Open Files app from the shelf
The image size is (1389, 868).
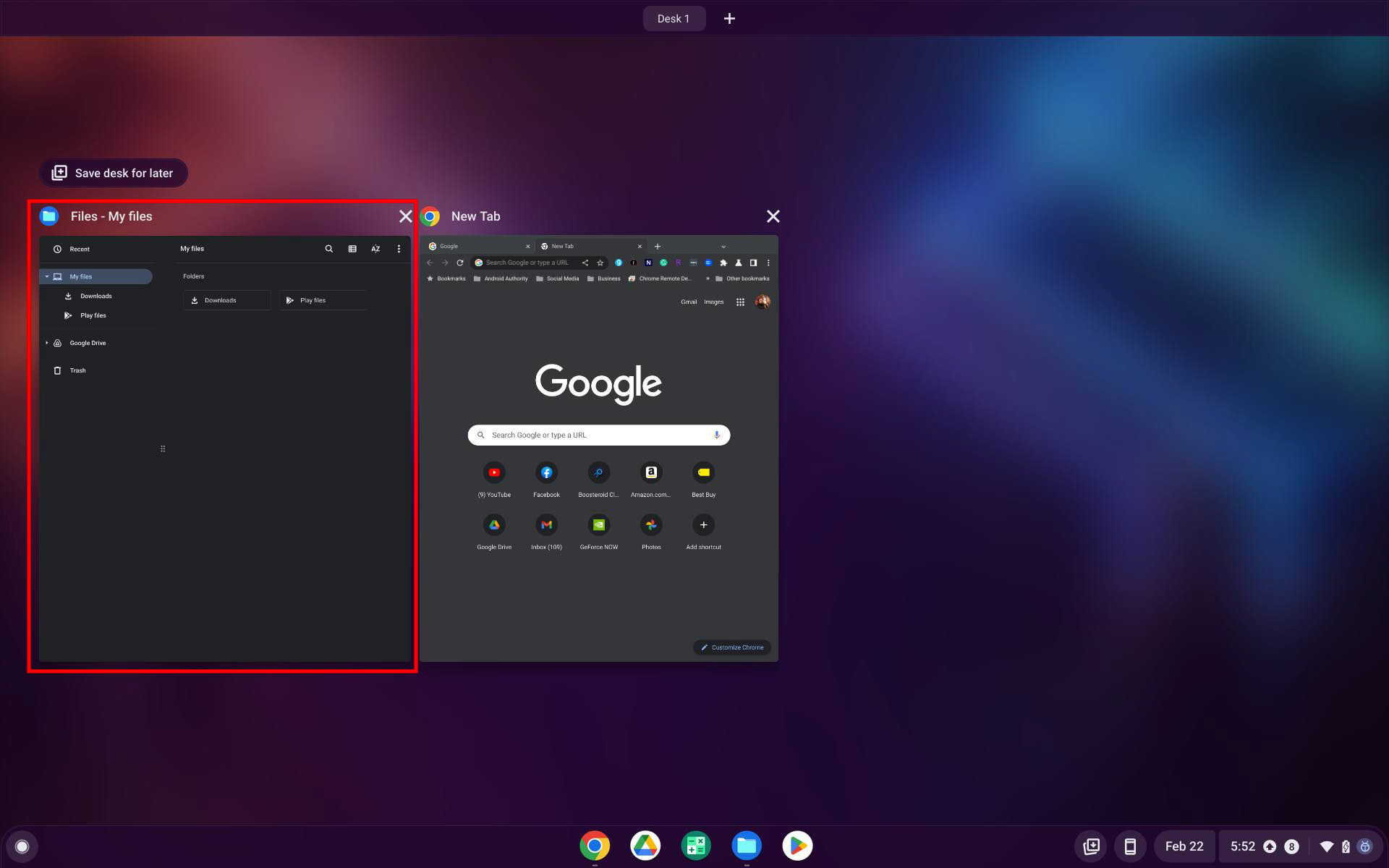click(x=747, y=845)
